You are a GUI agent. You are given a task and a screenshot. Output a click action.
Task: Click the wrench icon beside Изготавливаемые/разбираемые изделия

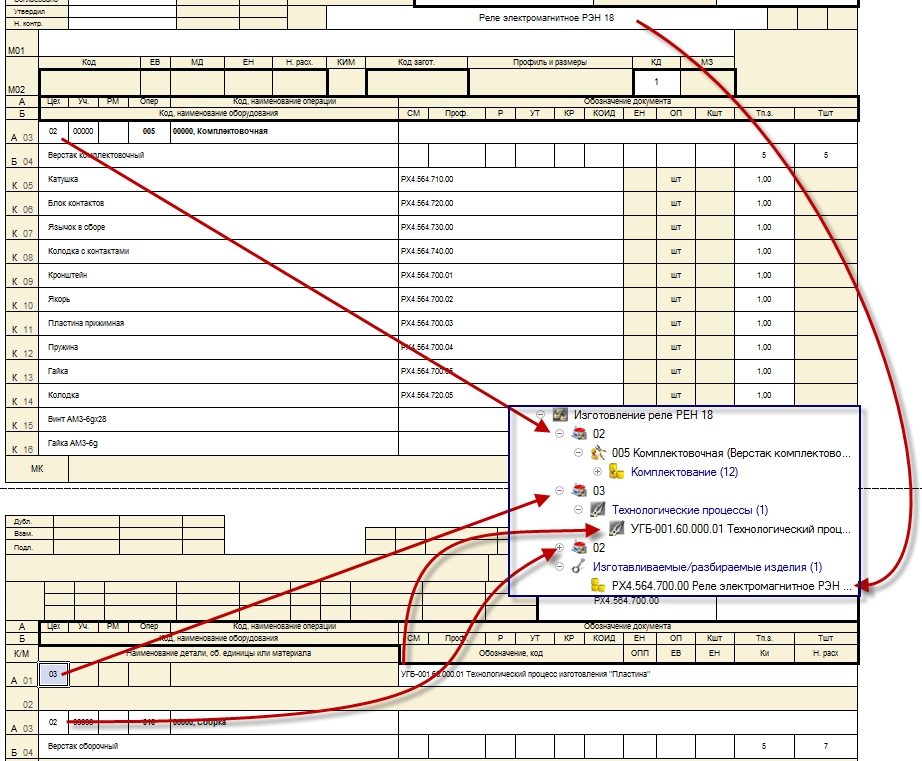(x=579, y=567)
